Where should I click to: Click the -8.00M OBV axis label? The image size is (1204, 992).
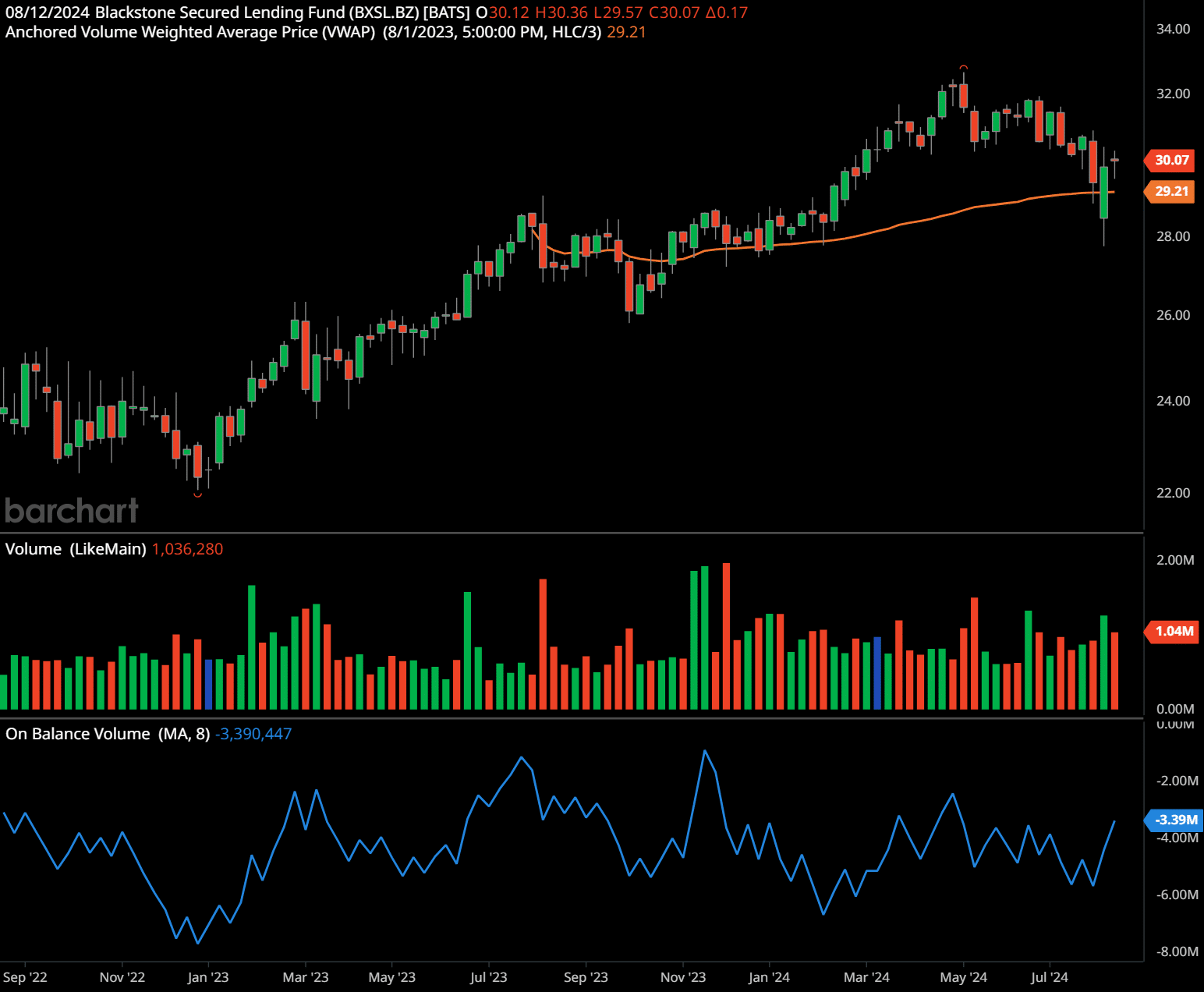[x=1177, y=951]
